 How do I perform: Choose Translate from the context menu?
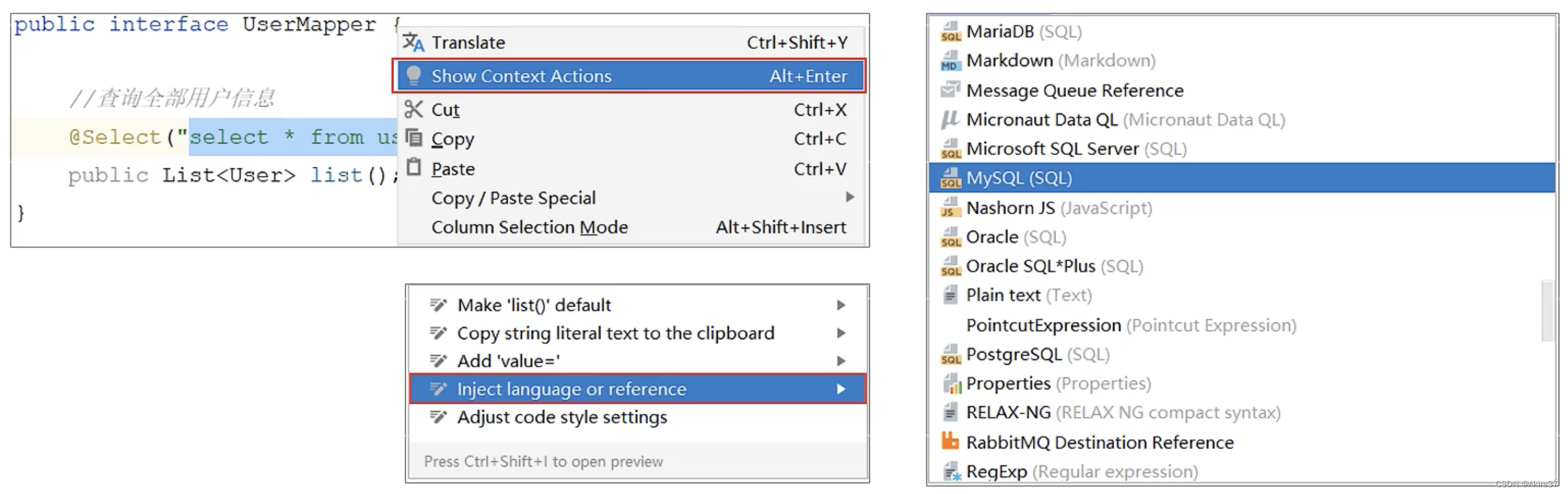(x=630, y=42)
